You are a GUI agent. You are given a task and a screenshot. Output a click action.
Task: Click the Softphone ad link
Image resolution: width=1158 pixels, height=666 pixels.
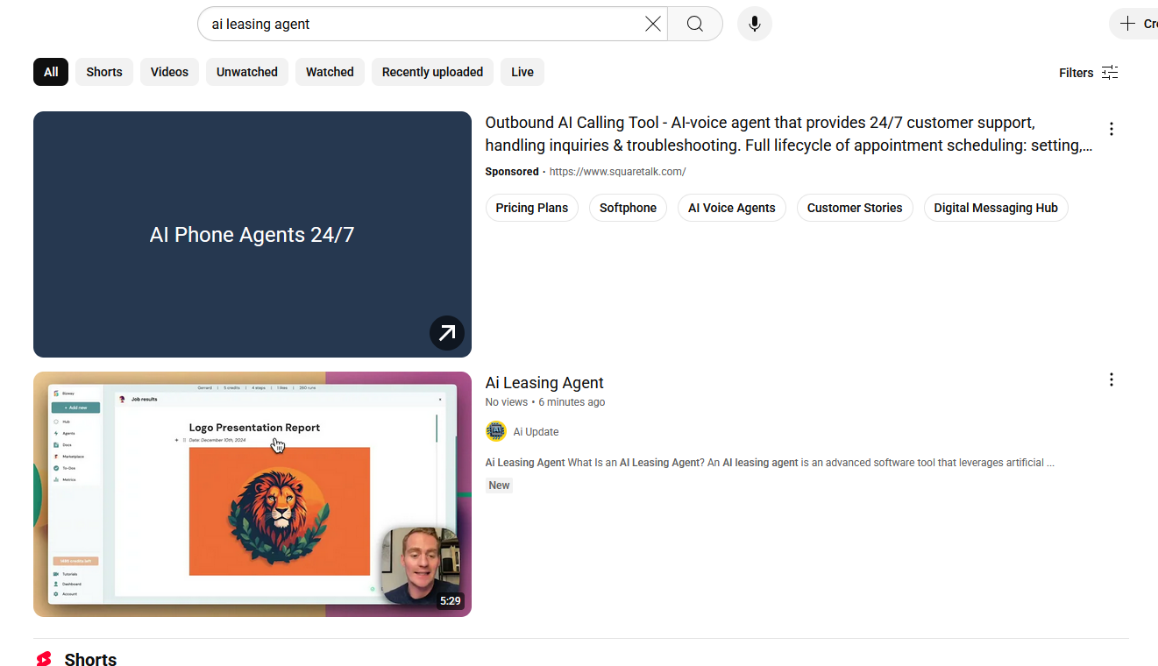click(628, 207)
